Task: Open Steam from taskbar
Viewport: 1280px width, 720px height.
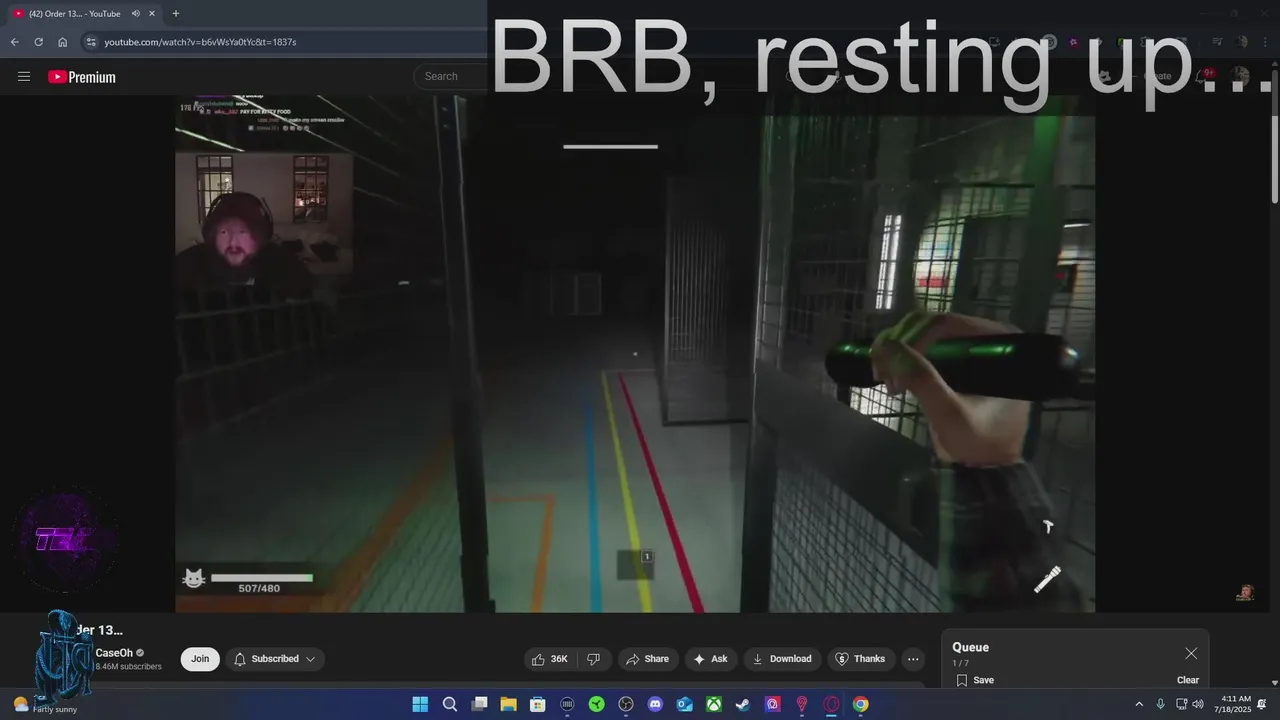Action: pos(743,704)
